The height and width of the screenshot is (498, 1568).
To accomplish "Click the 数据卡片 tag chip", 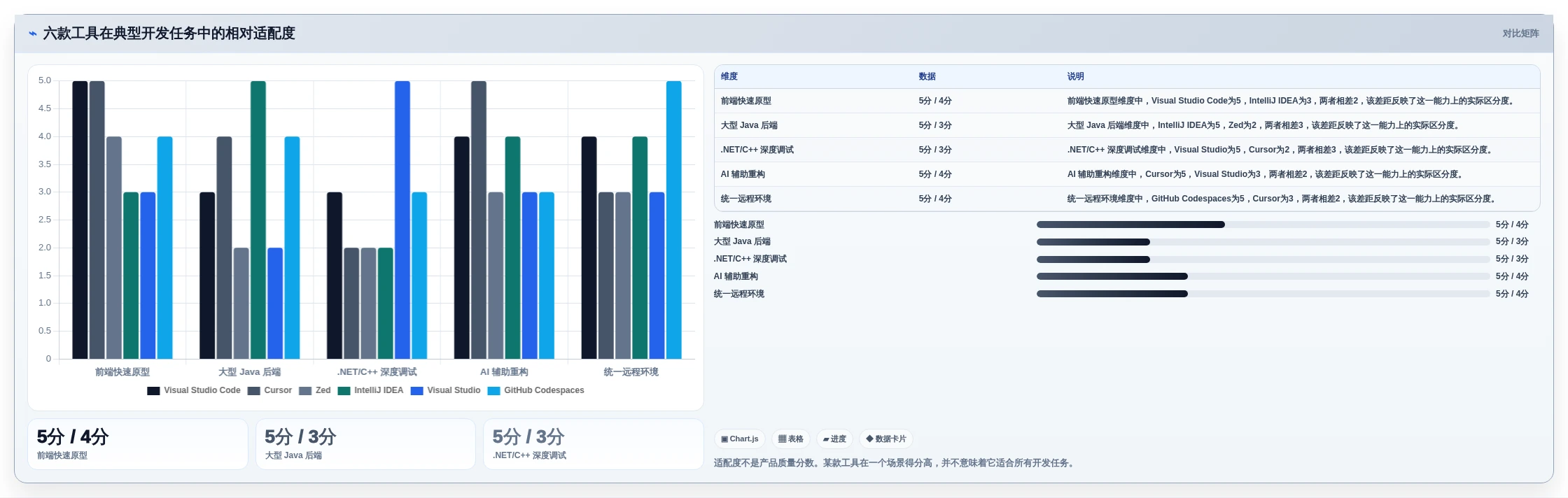I will click(x=886, y=439).
